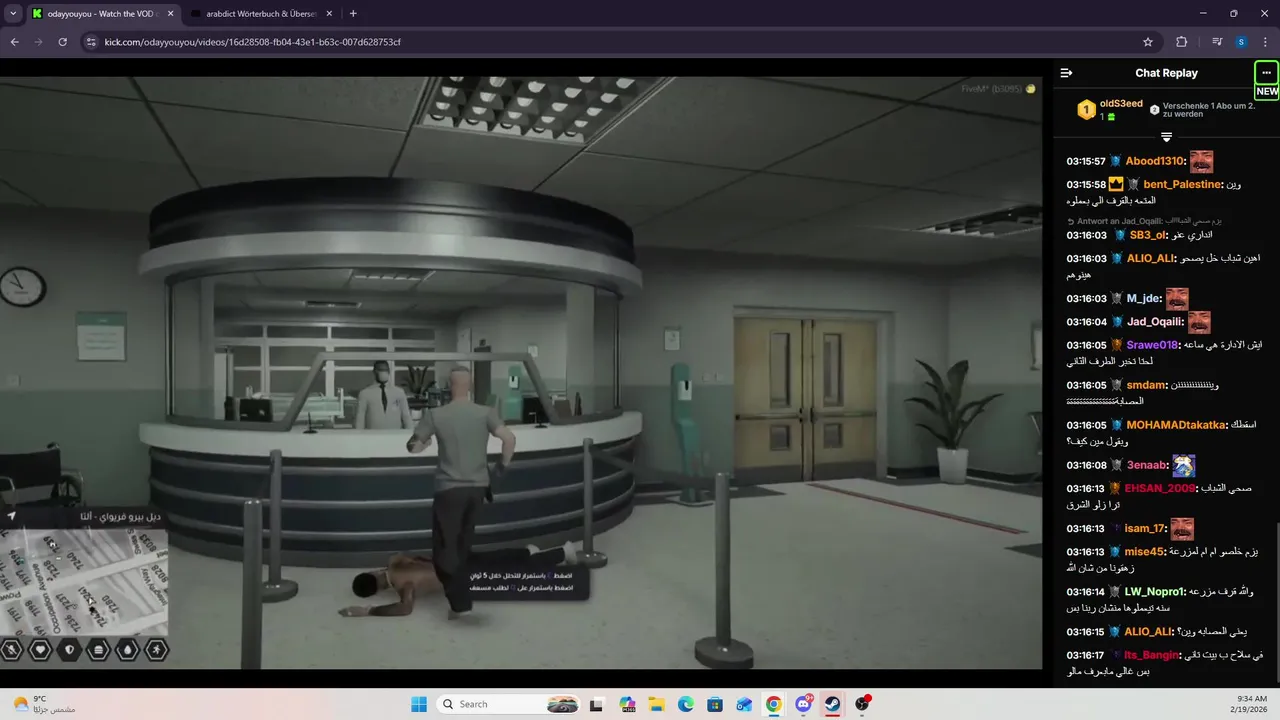The width and height of the screenshot is (1280, 720).
Task: Reload the current page
Action: point(63,42)
